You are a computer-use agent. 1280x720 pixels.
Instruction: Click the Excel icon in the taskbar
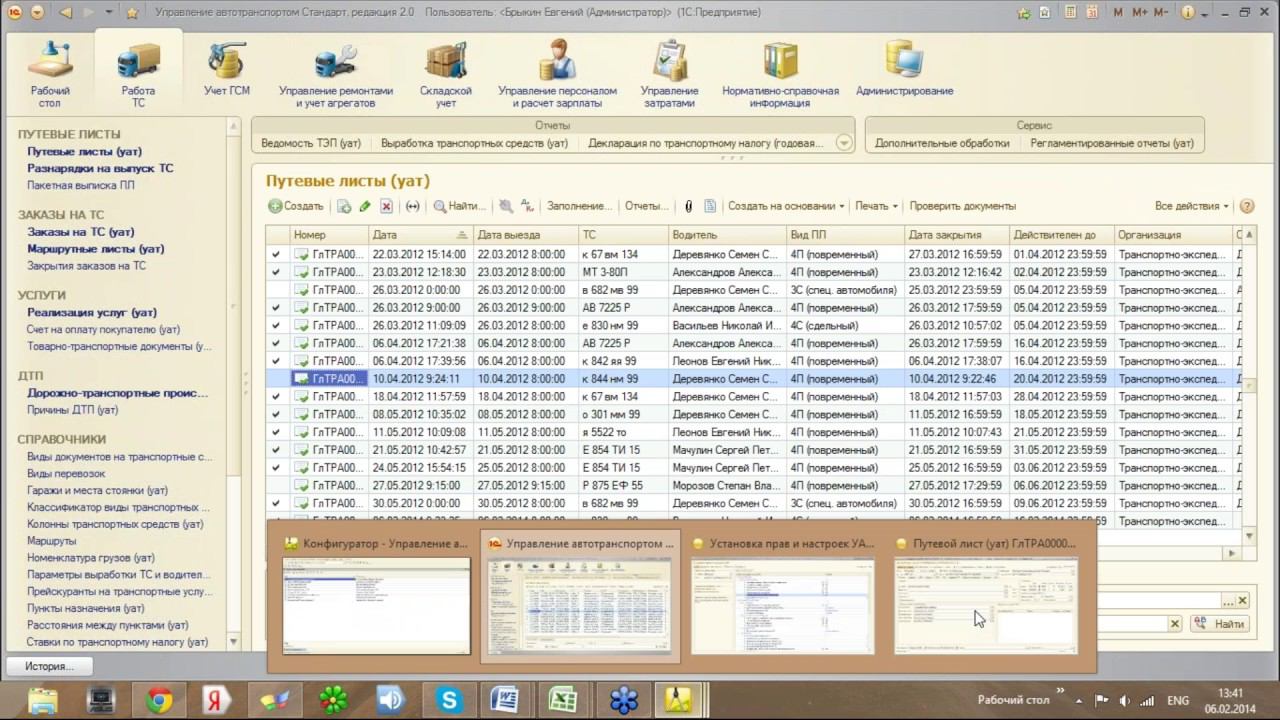[565, 700]
